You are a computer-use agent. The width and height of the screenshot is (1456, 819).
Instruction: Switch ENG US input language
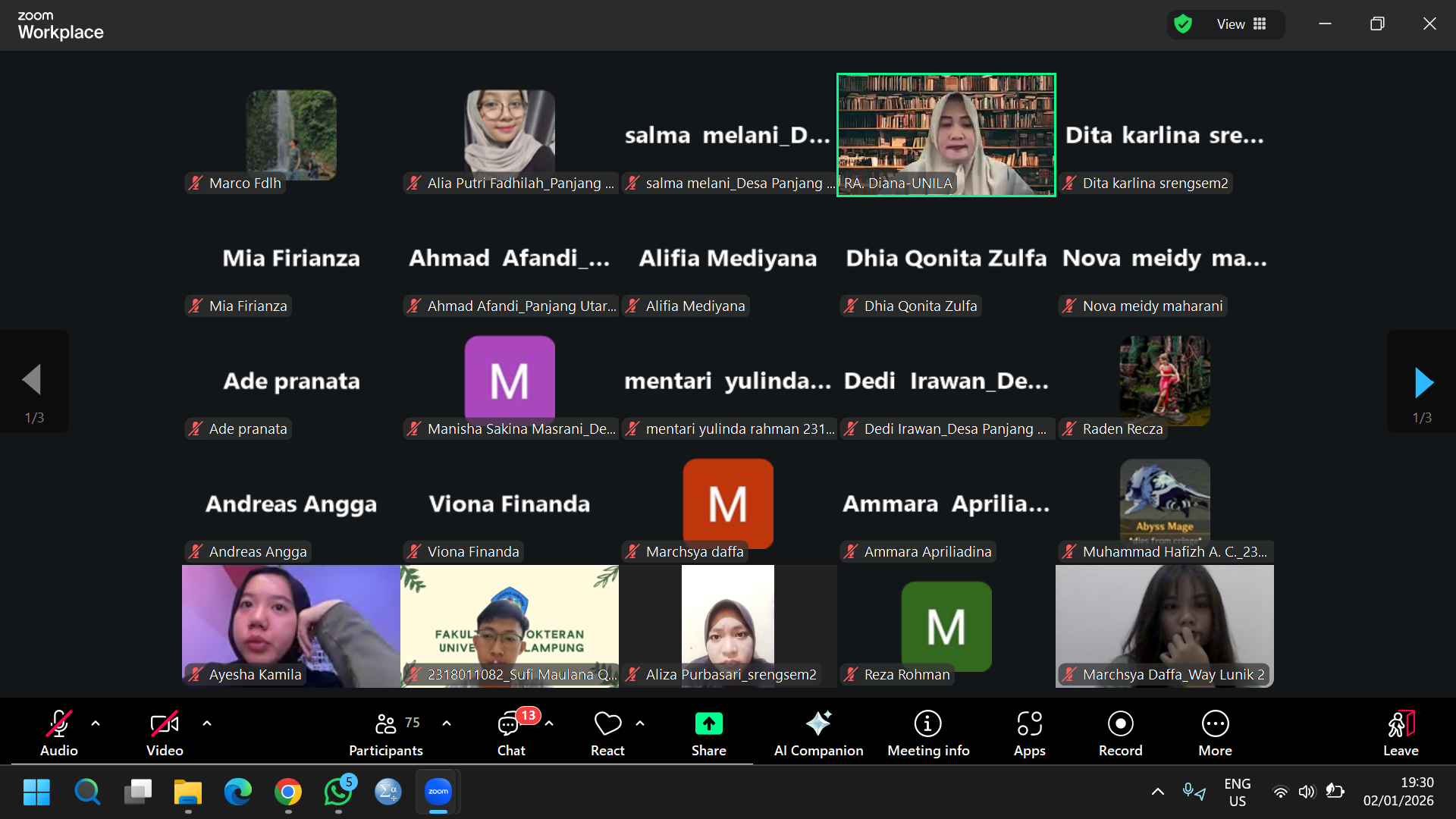[x=1237, y=792]
